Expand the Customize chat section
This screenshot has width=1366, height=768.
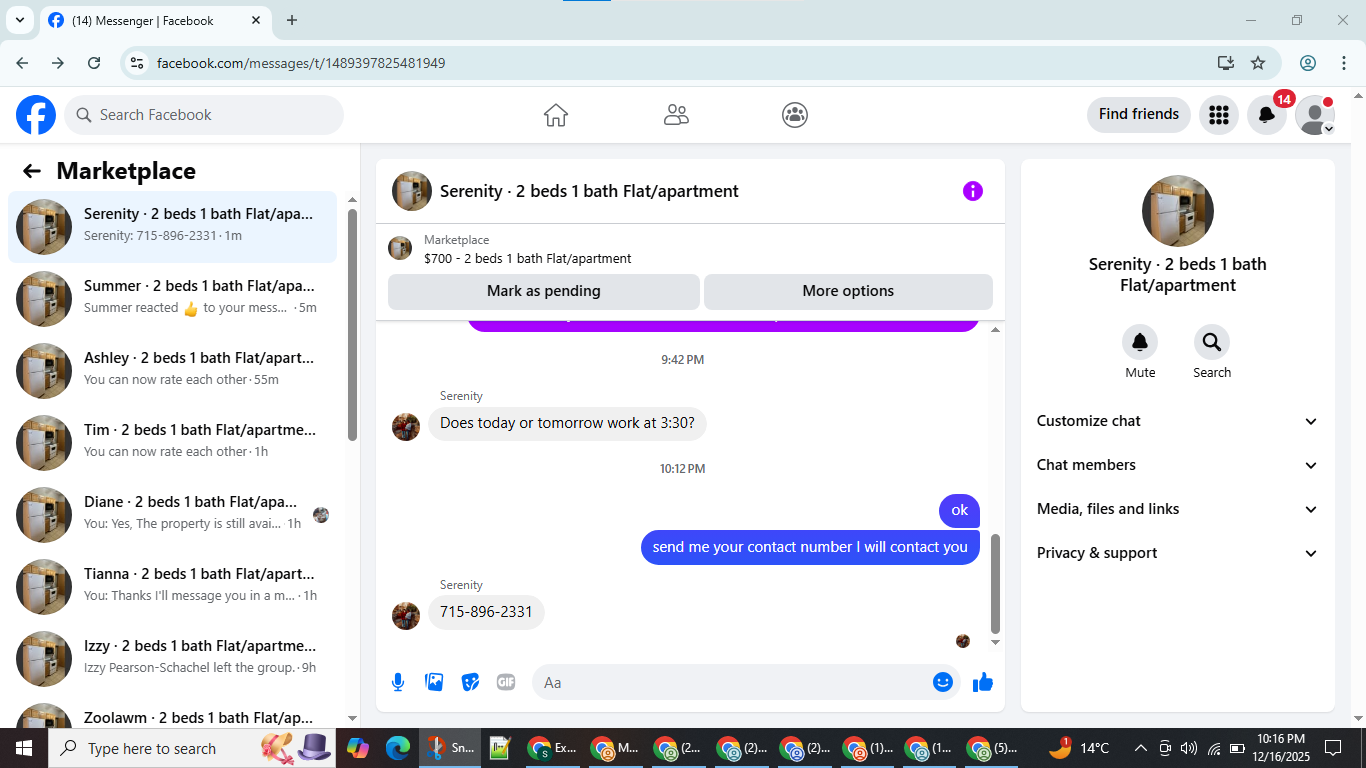(1178, 421)
